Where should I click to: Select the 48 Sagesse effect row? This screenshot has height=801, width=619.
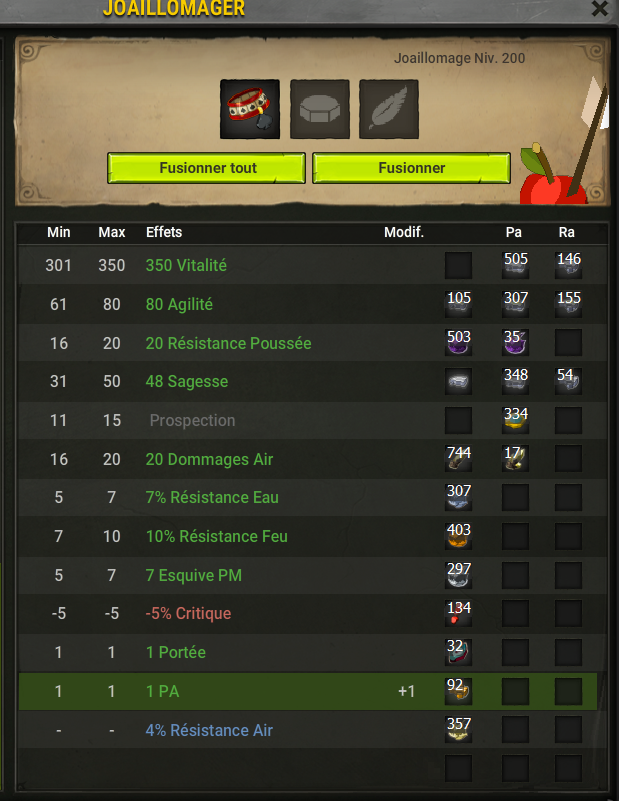[x=312, y=382]
